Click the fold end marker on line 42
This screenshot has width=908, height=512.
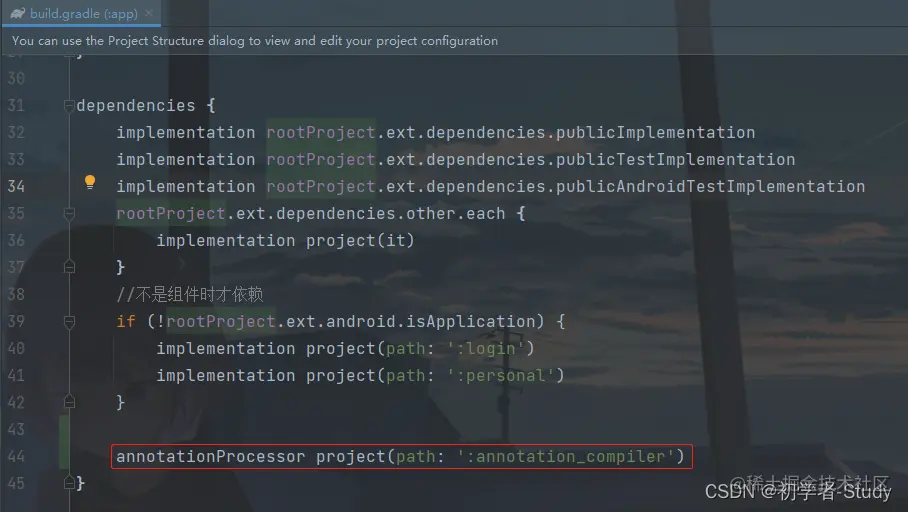click(69, 402)
